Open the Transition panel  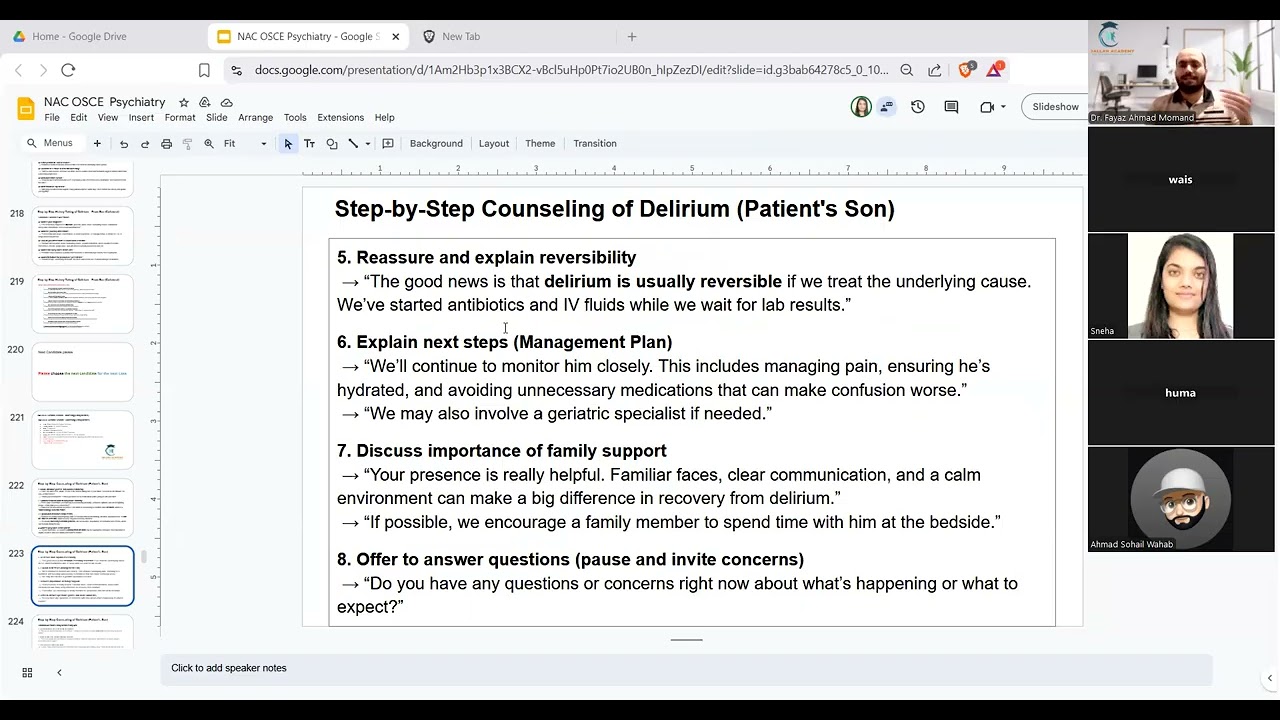pos(595,144)
